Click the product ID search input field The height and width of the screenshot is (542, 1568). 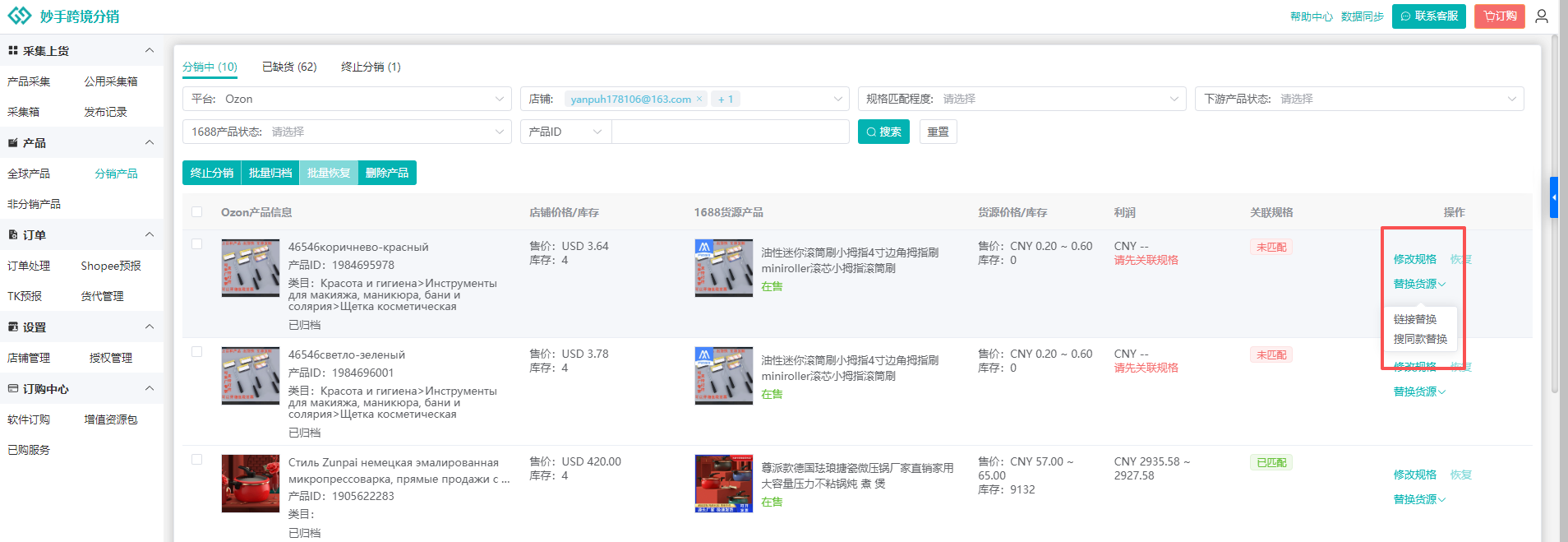click(730, 132)
